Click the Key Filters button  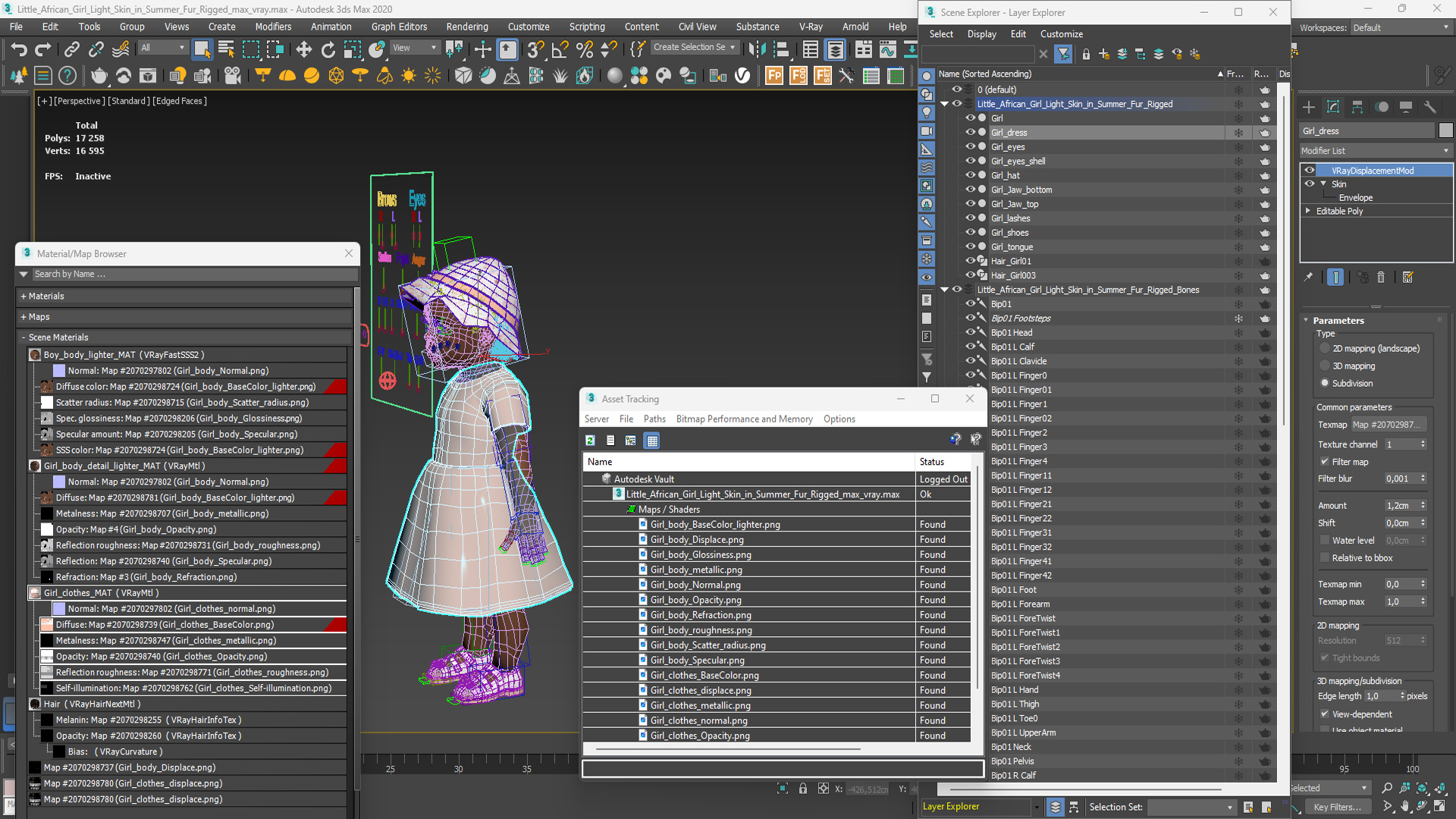1338,807
